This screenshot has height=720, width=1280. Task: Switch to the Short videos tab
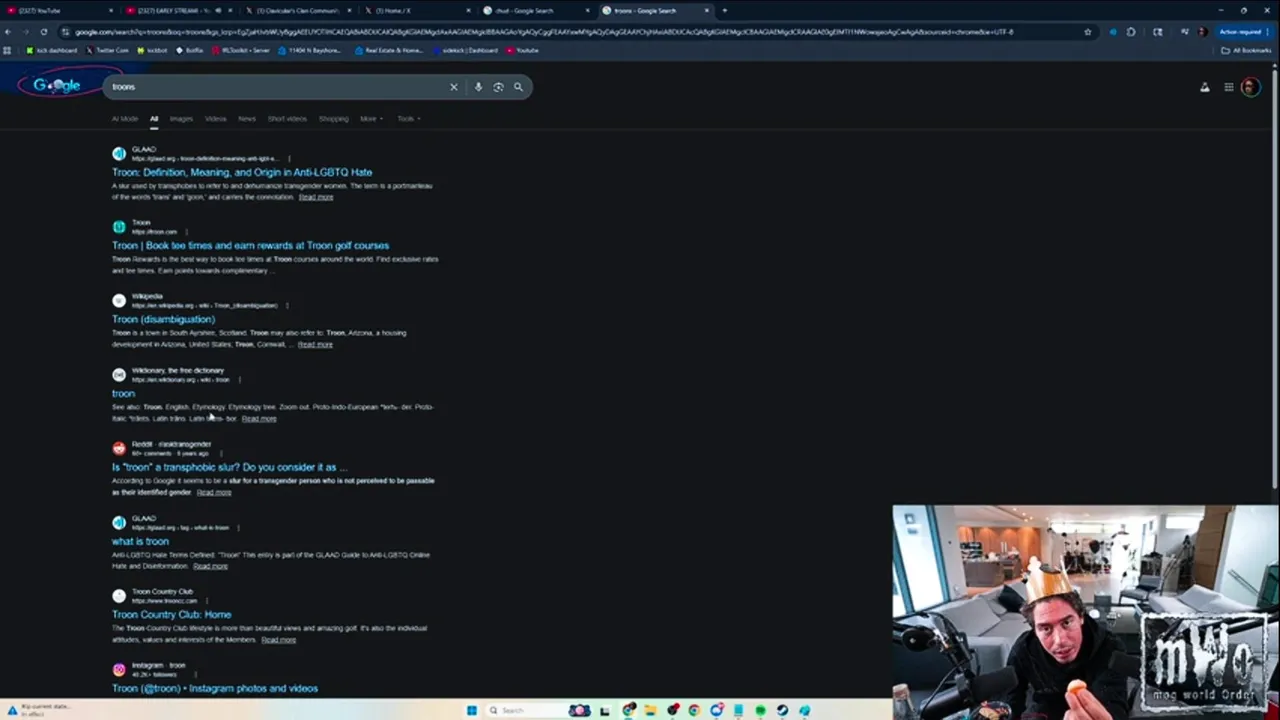pos(287,119)
